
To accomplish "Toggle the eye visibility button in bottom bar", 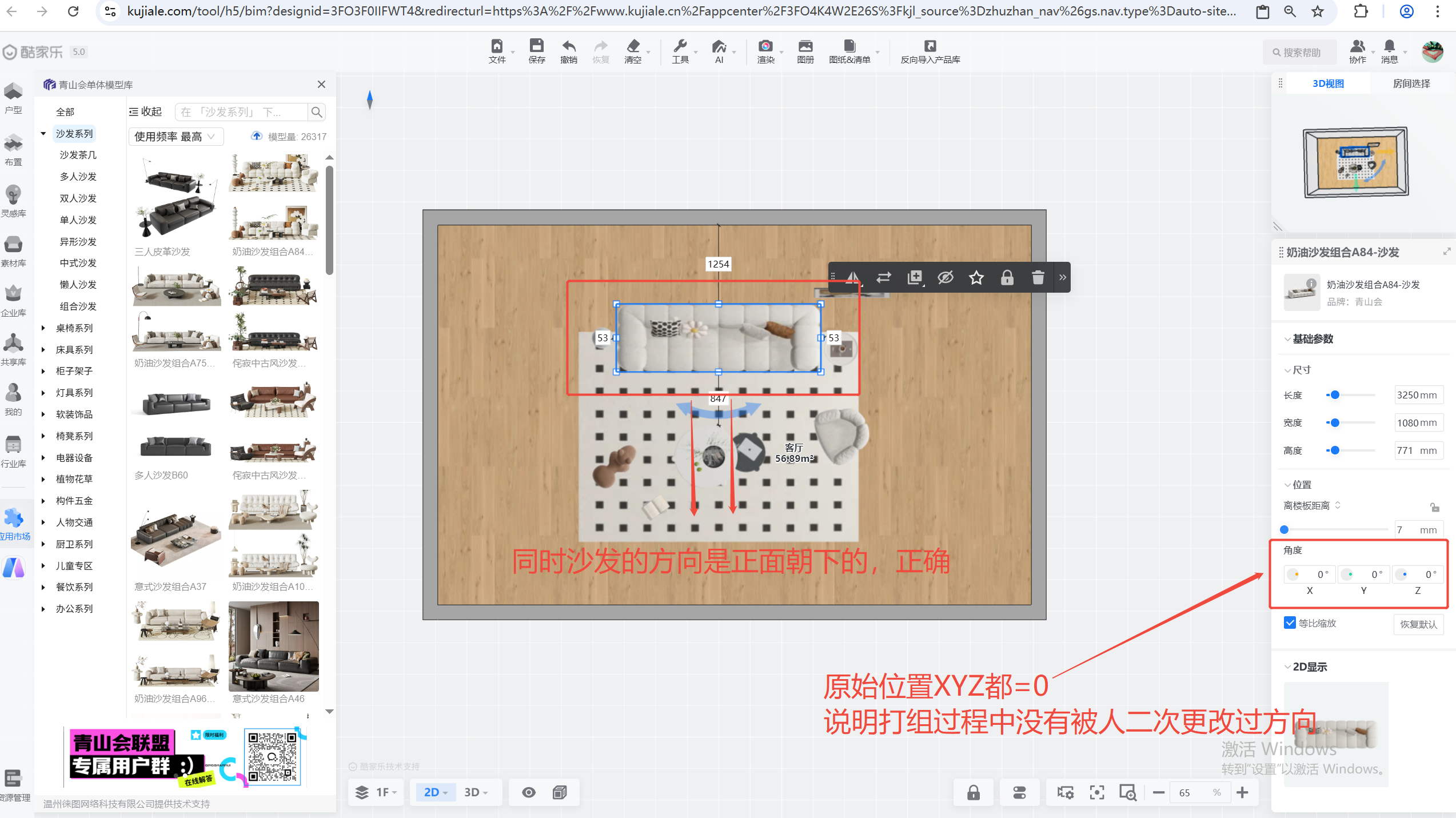I will point(529,792).
